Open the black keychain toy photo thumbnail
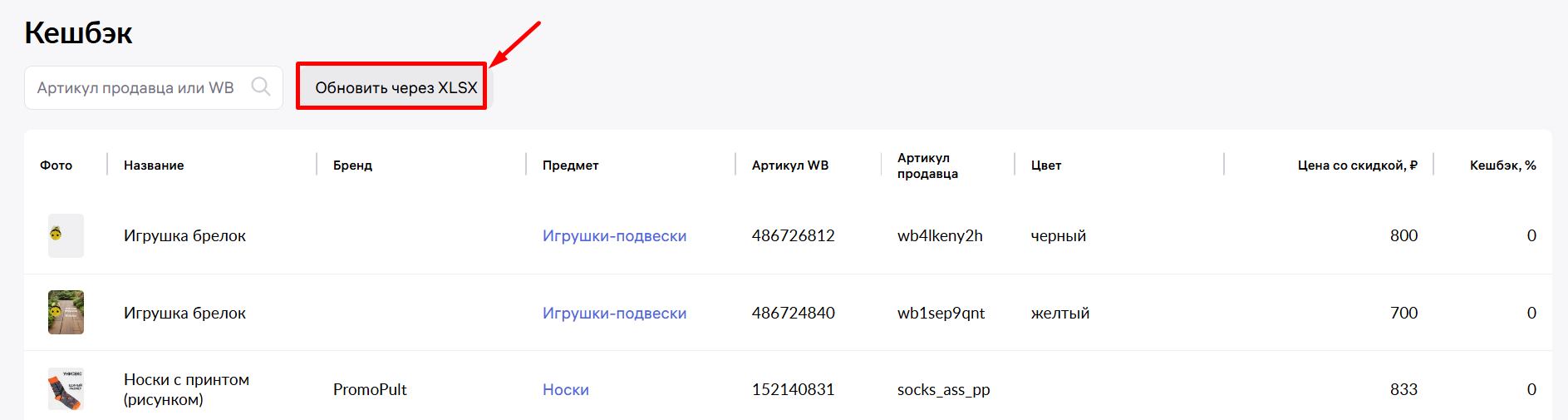Screen dimensions: 1568x420 tap(66, 235)
